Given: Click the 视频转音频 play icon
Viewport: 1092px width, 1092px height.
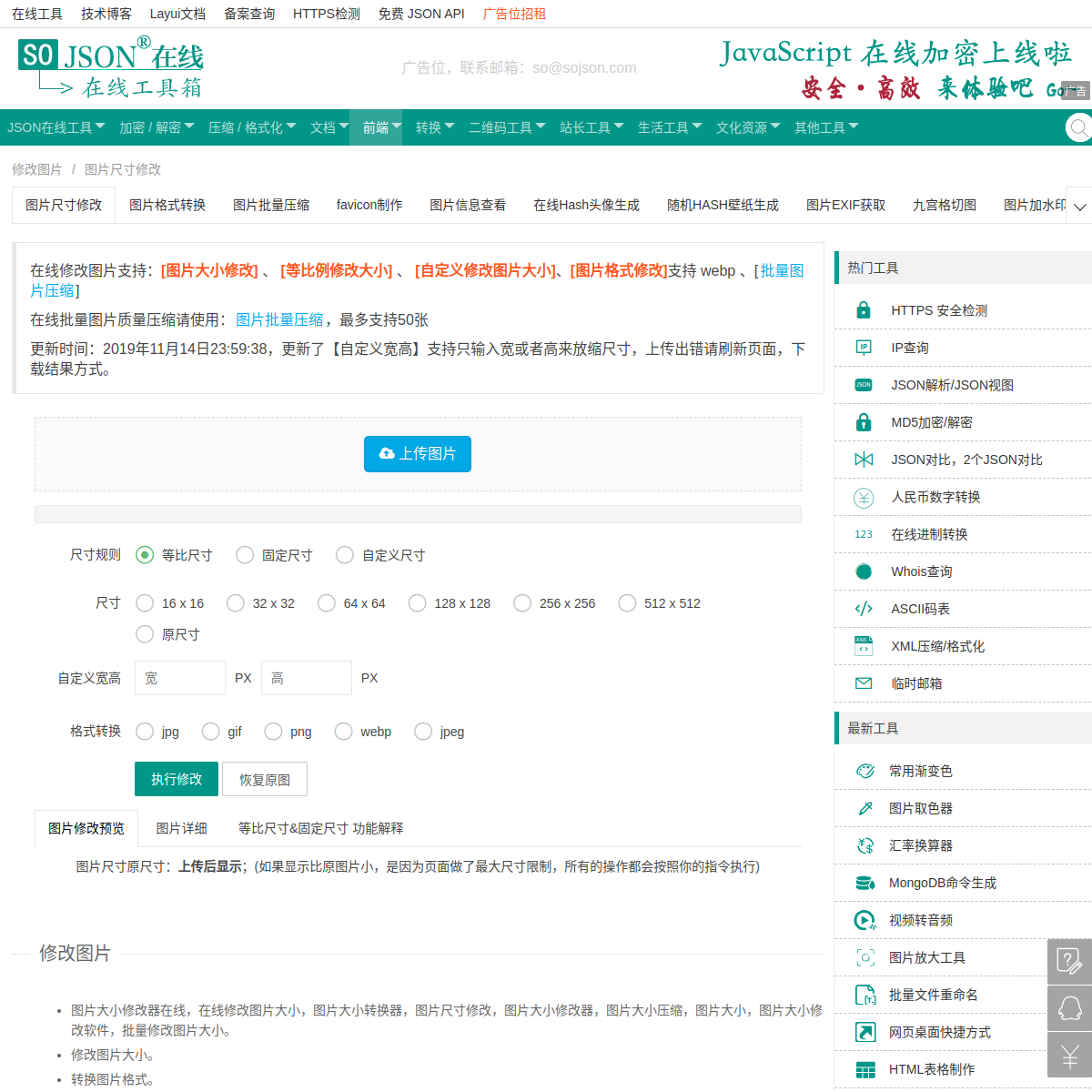Looking at the screenshot, I should pyautogui.click(x=865, y=920).
